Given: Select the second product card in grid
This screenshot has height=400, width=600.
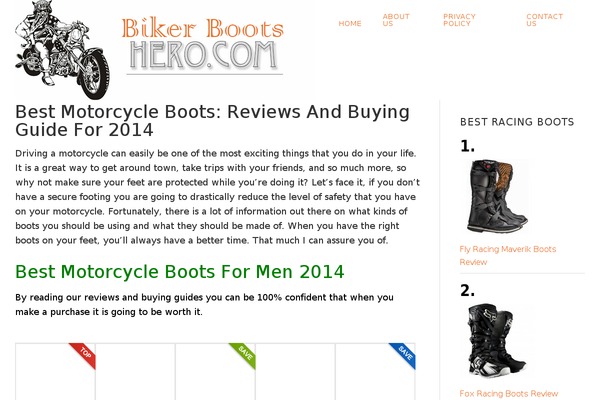Looking at the screenshot, I should [x=135, y=372].
